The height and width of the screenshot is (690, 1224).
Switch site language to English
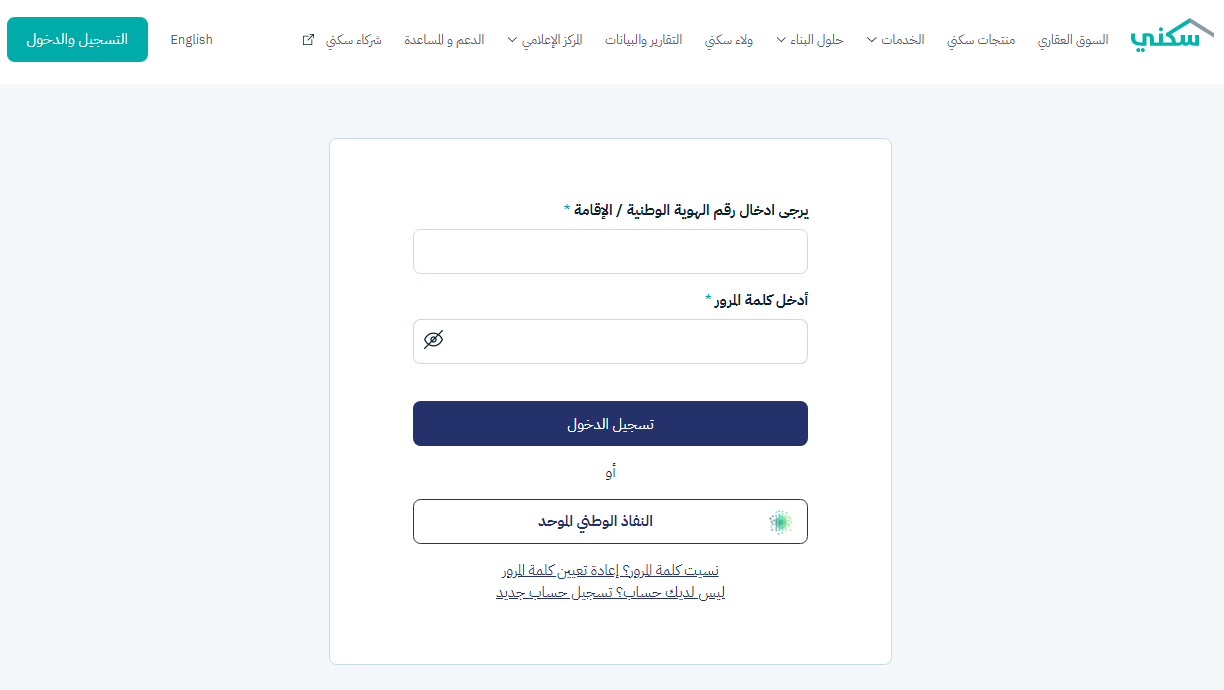click(192, 40)
